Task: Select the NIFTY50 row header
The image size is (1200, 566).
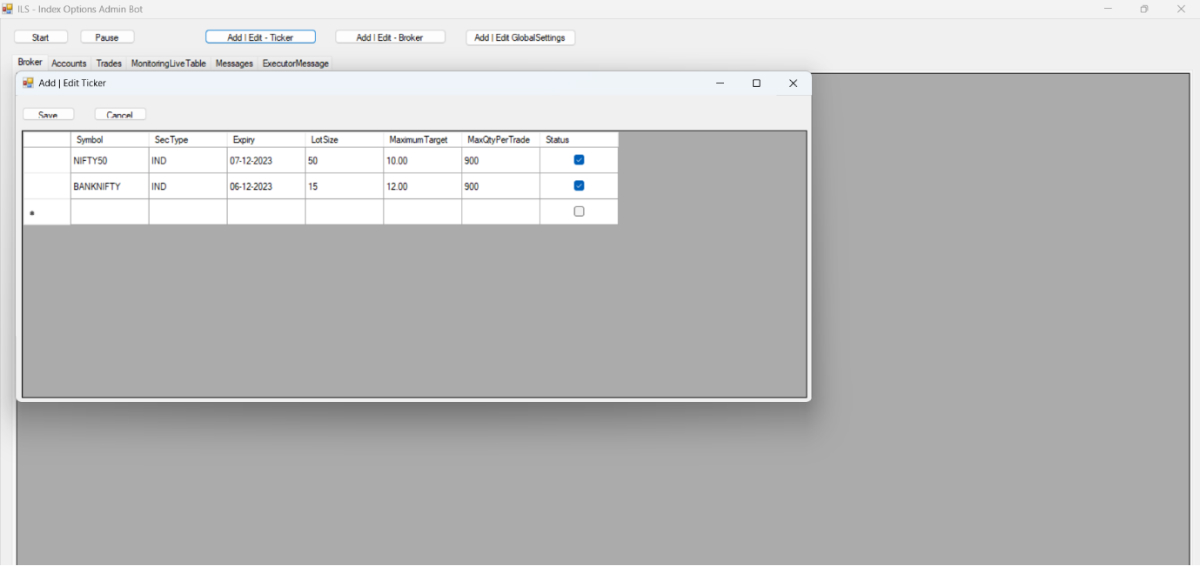Action: [47, 160]
